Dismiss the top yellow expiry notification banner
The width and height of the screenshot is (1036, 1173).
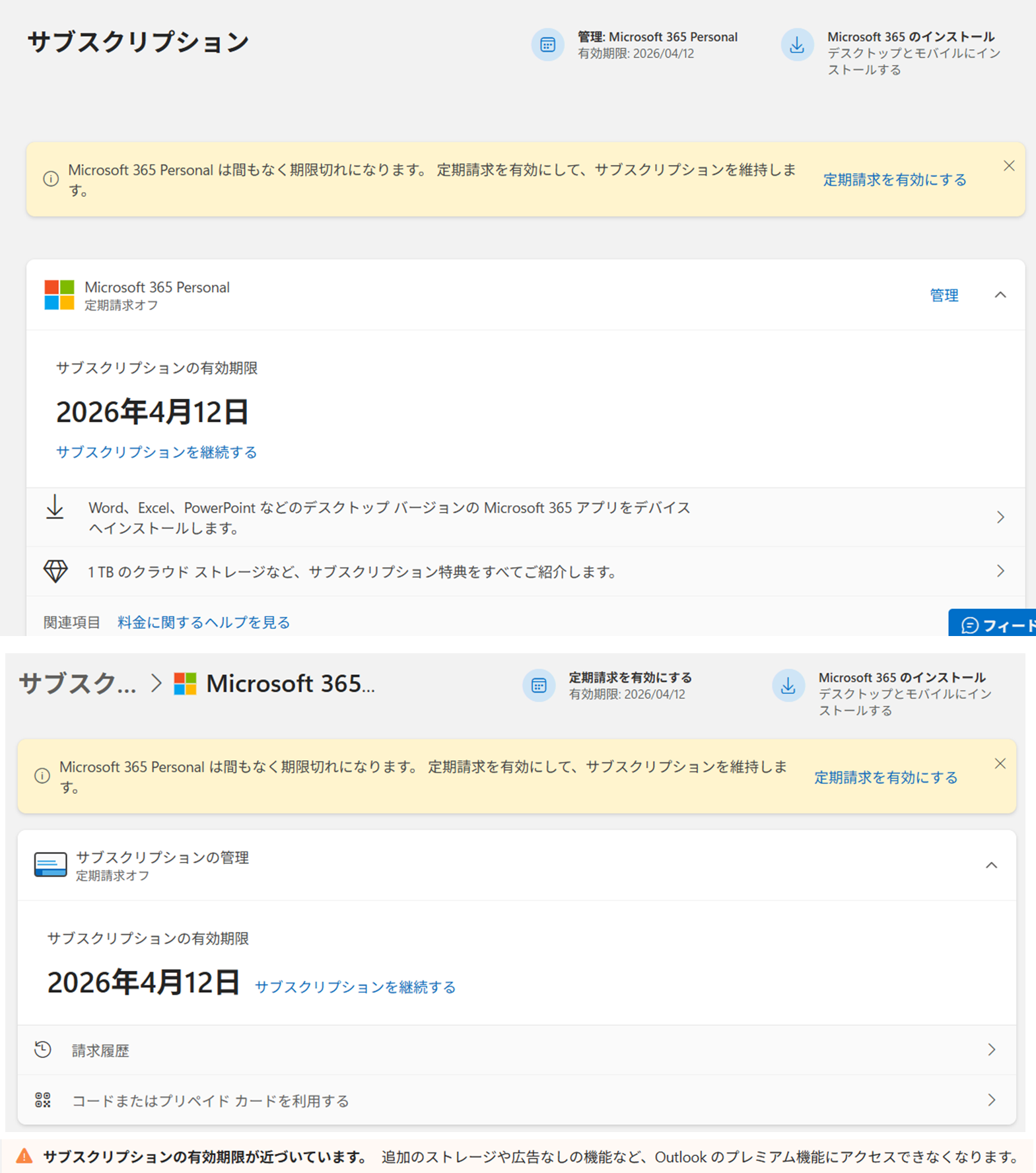1009,166
